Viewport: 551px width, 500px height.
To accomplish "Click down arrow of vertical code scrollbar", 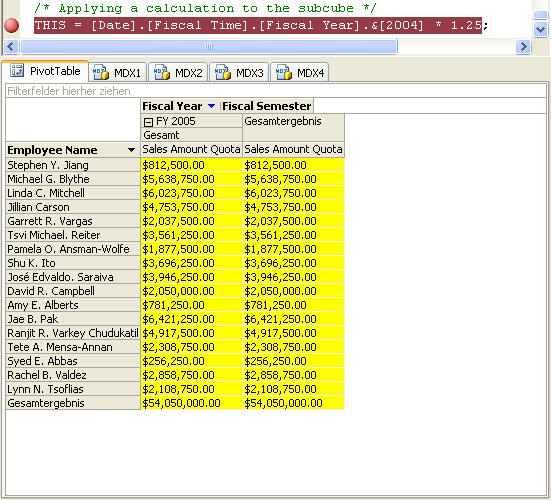I will tap(540, 30).
